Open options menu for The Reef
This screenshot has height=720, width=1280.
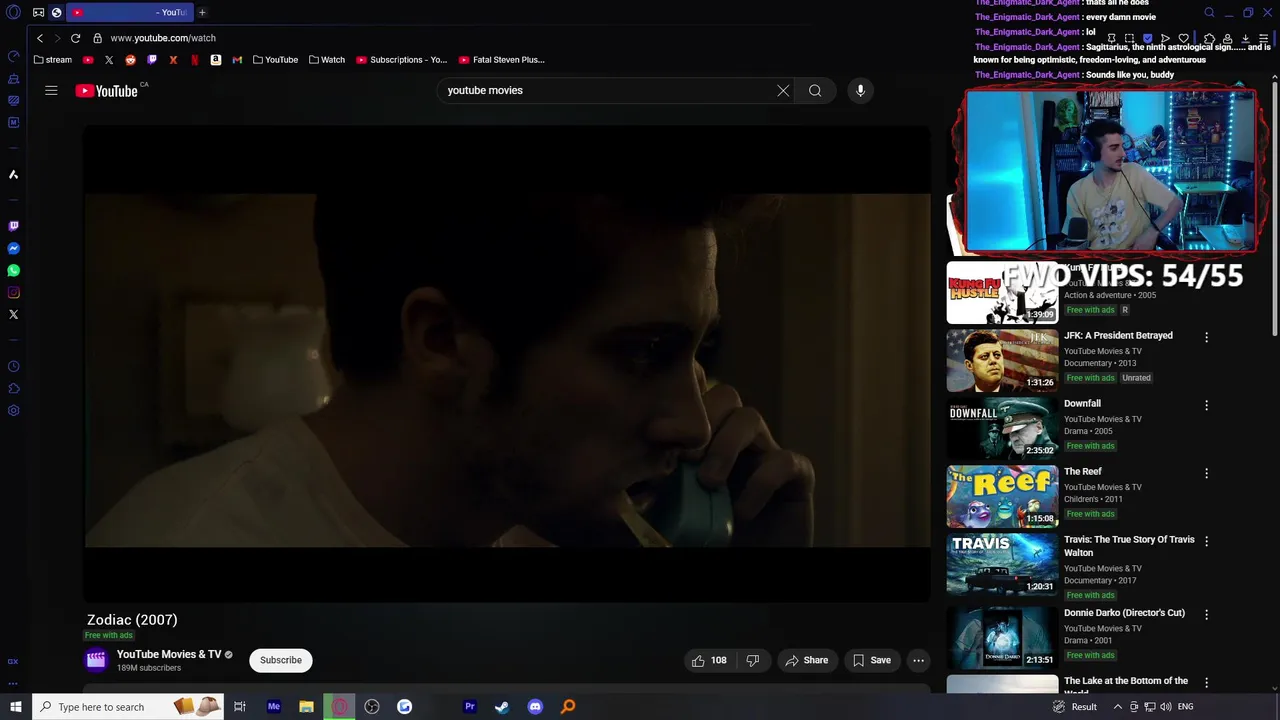tap(1206, 474)
